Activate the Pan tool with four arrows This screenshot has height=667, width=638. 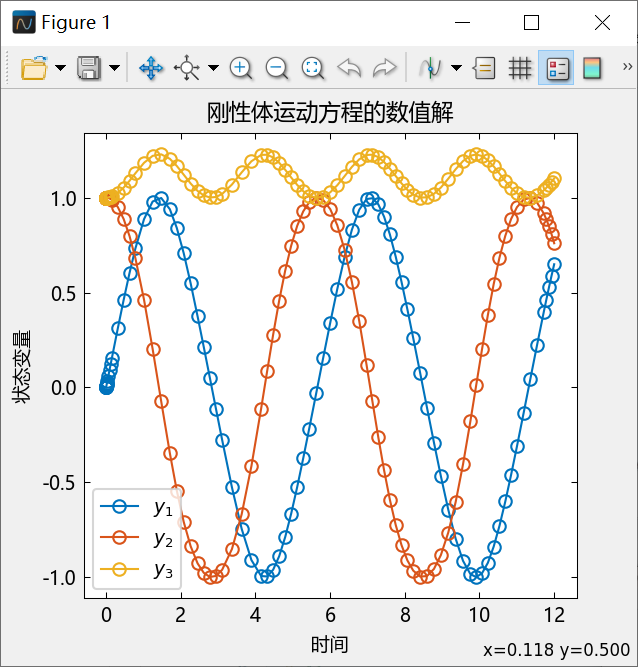click(x=151, y=68)
